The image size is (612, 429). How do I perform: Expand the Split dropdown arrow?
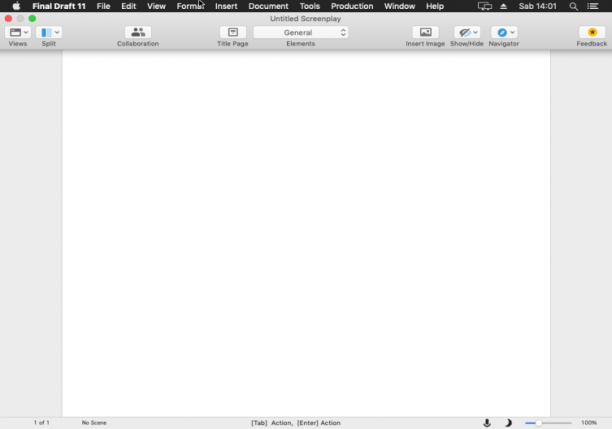pos(57,32)
